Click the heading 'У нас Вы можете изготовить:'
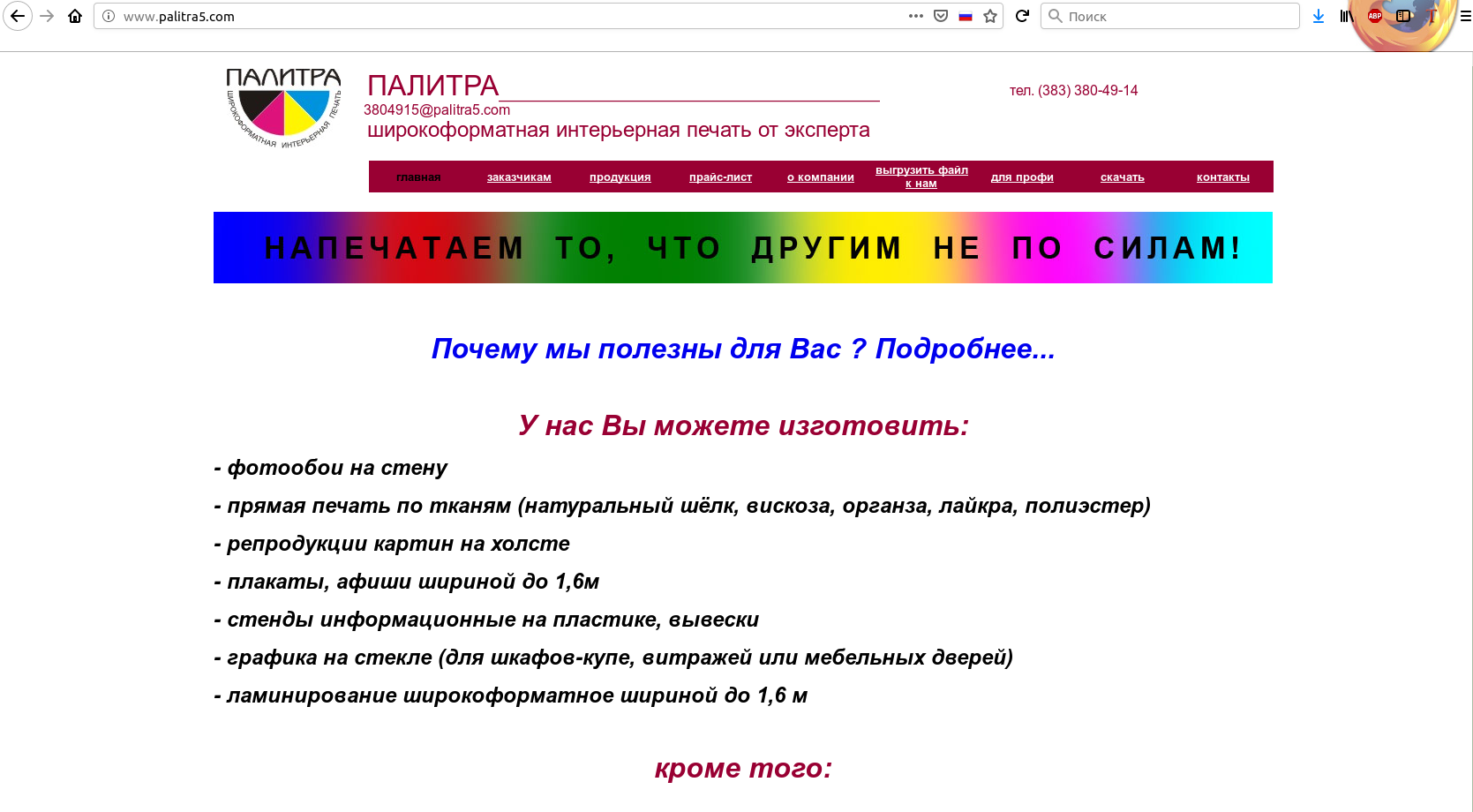 743,425
